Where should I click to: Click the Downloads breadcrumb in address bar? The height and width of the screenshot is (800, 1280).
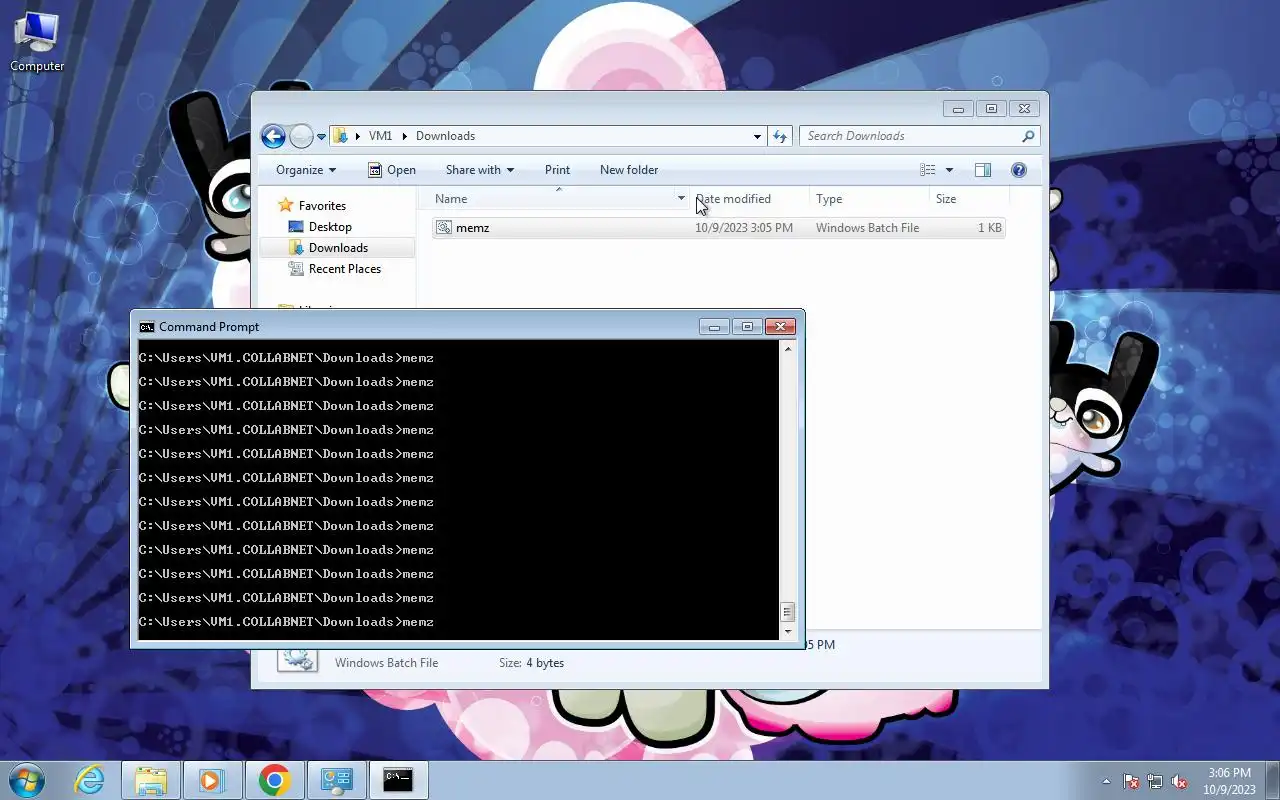coord(445,136)
